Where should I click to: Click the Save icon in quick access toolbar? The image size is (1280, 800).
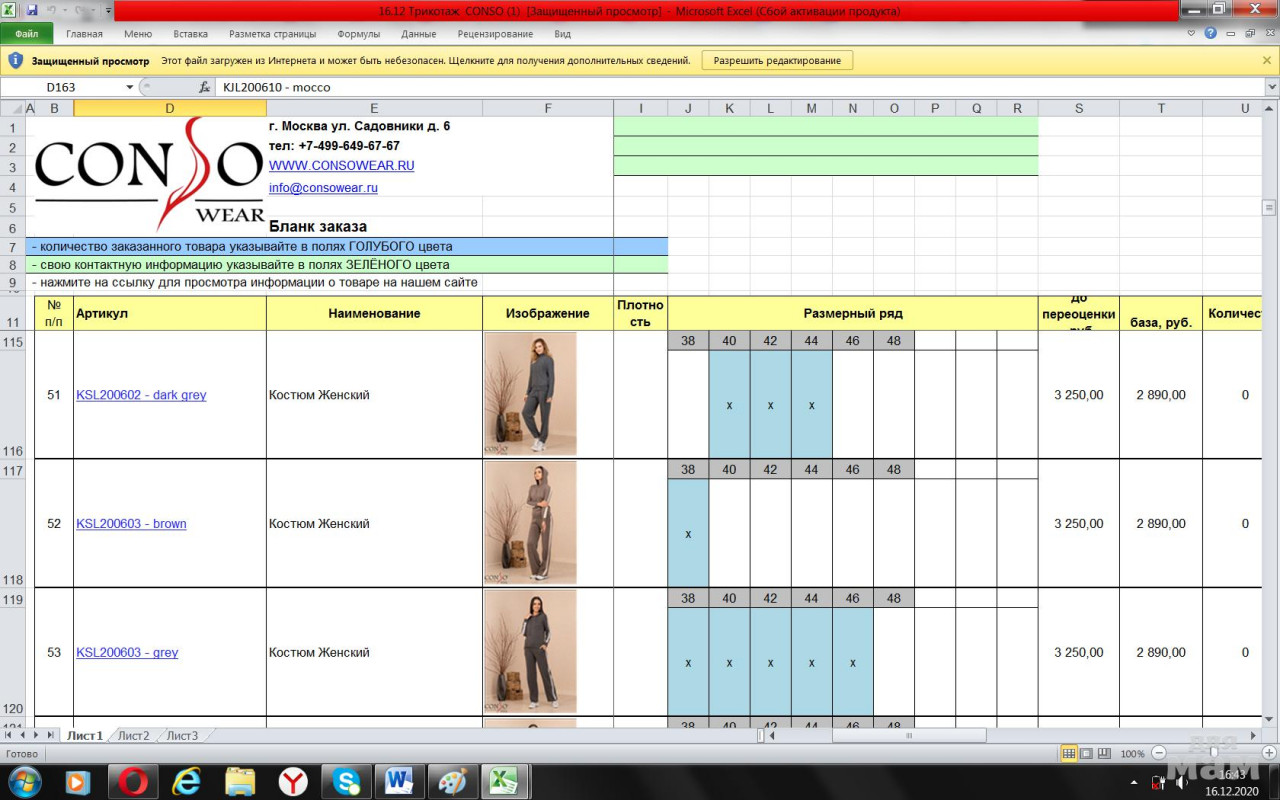[x=32, y=10]
